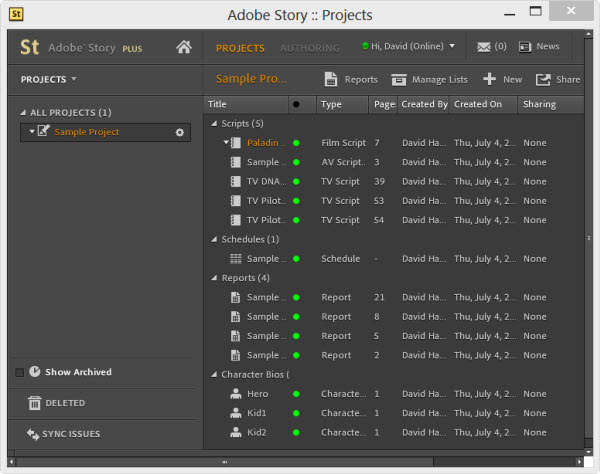Click the Paladin film script icon

click(x=236, y=143)
